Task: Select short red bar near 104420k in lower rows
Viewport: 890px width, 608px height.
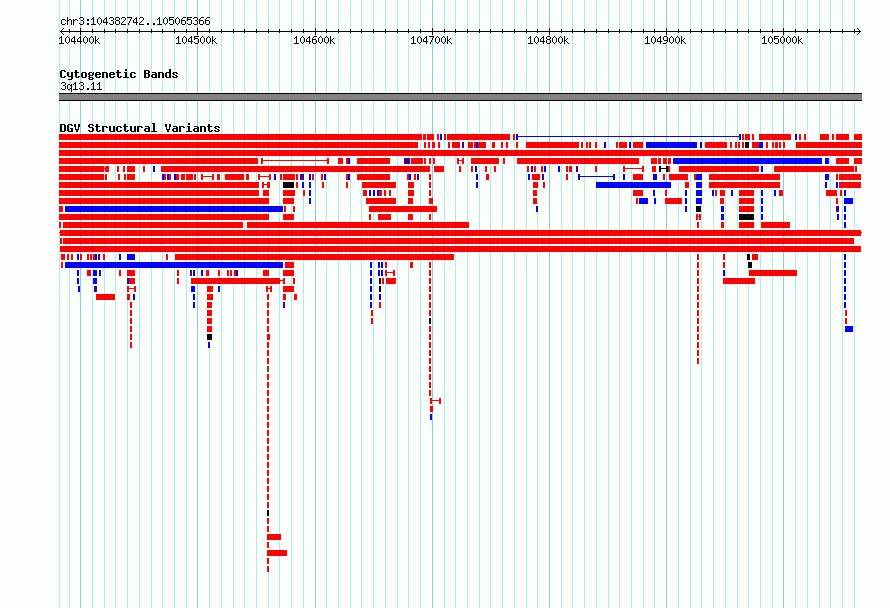Action: [106, 297]
